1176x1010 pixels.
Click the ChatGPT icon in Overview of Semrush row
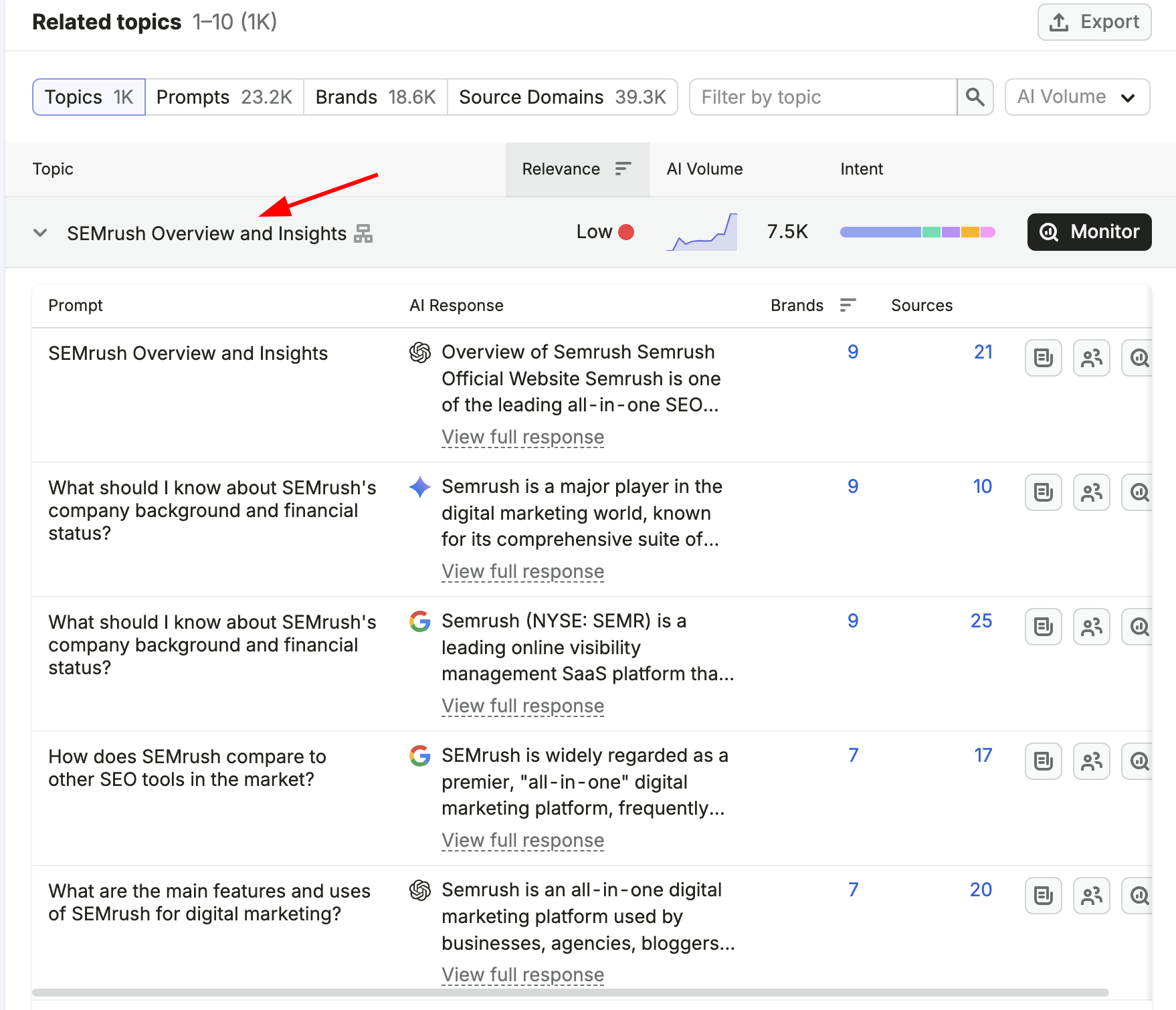(420, 352)
